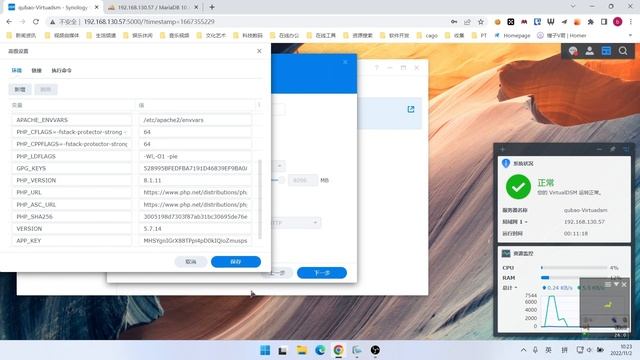Click the CPU usage bar

point(574,268)
